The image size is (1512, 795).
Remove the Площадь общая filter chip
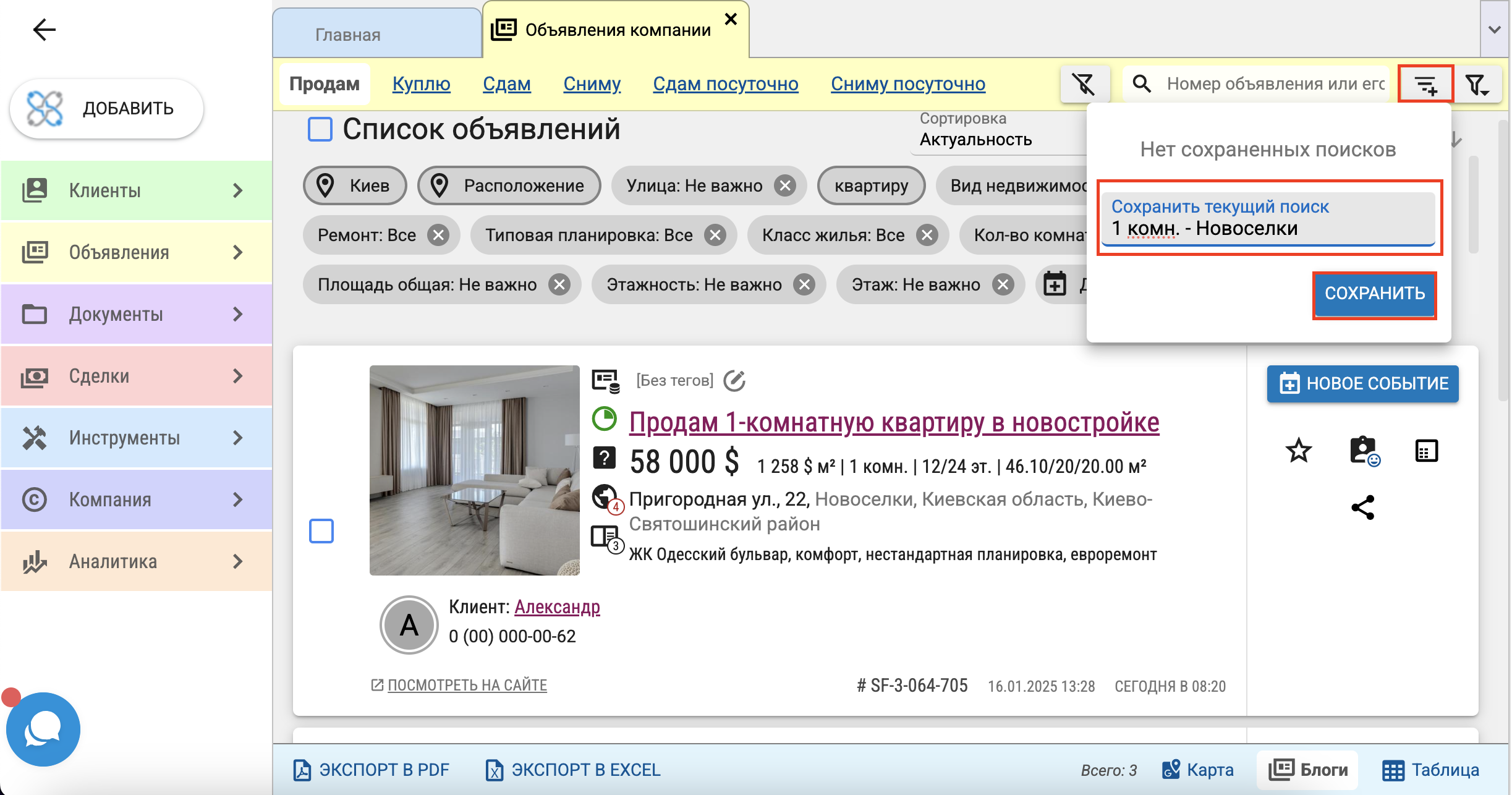pos(559,284)
